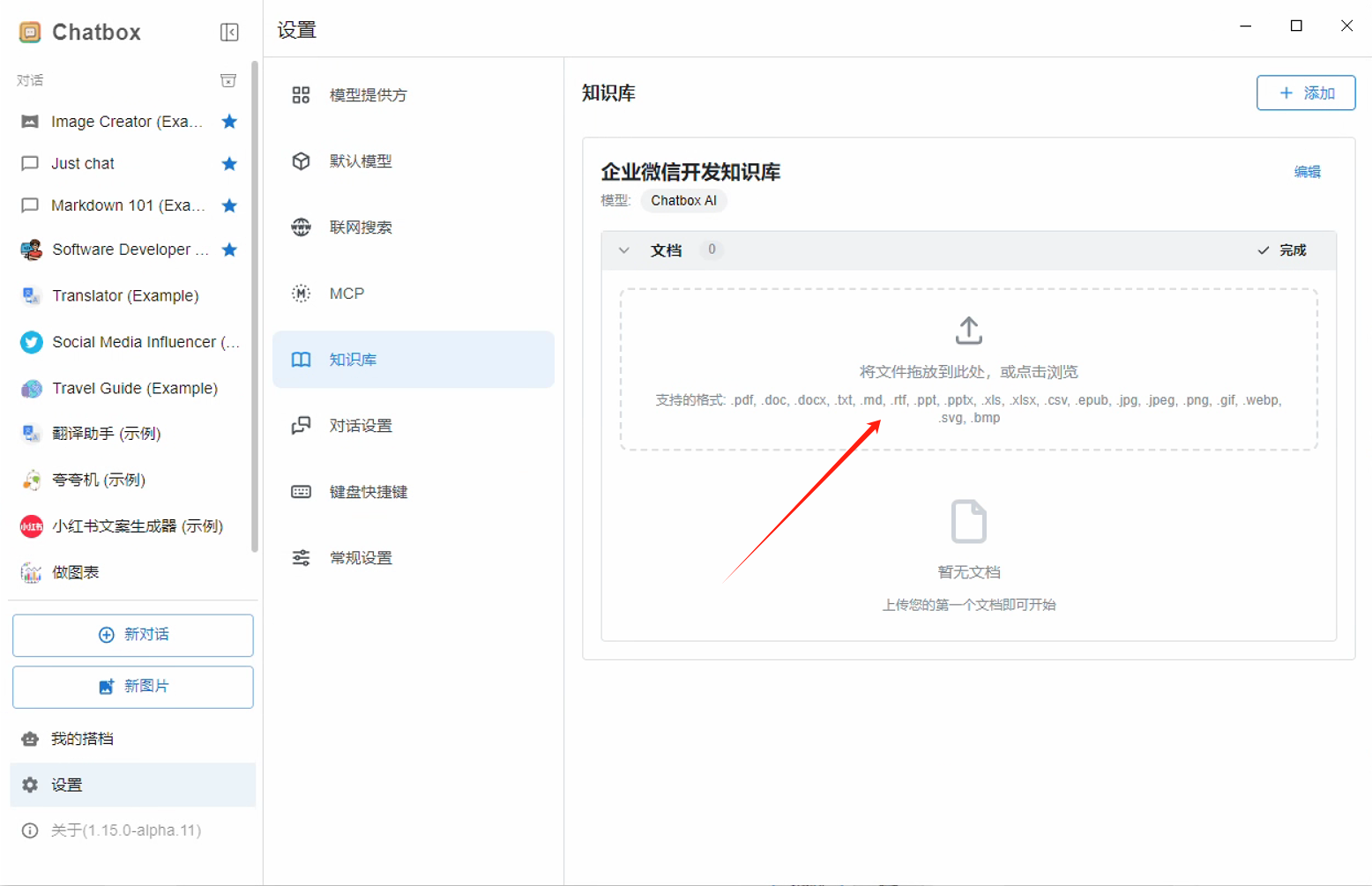Click the 添加 knowledge base button
Screen dimensions: 1372x886
tap(1305, 93)
